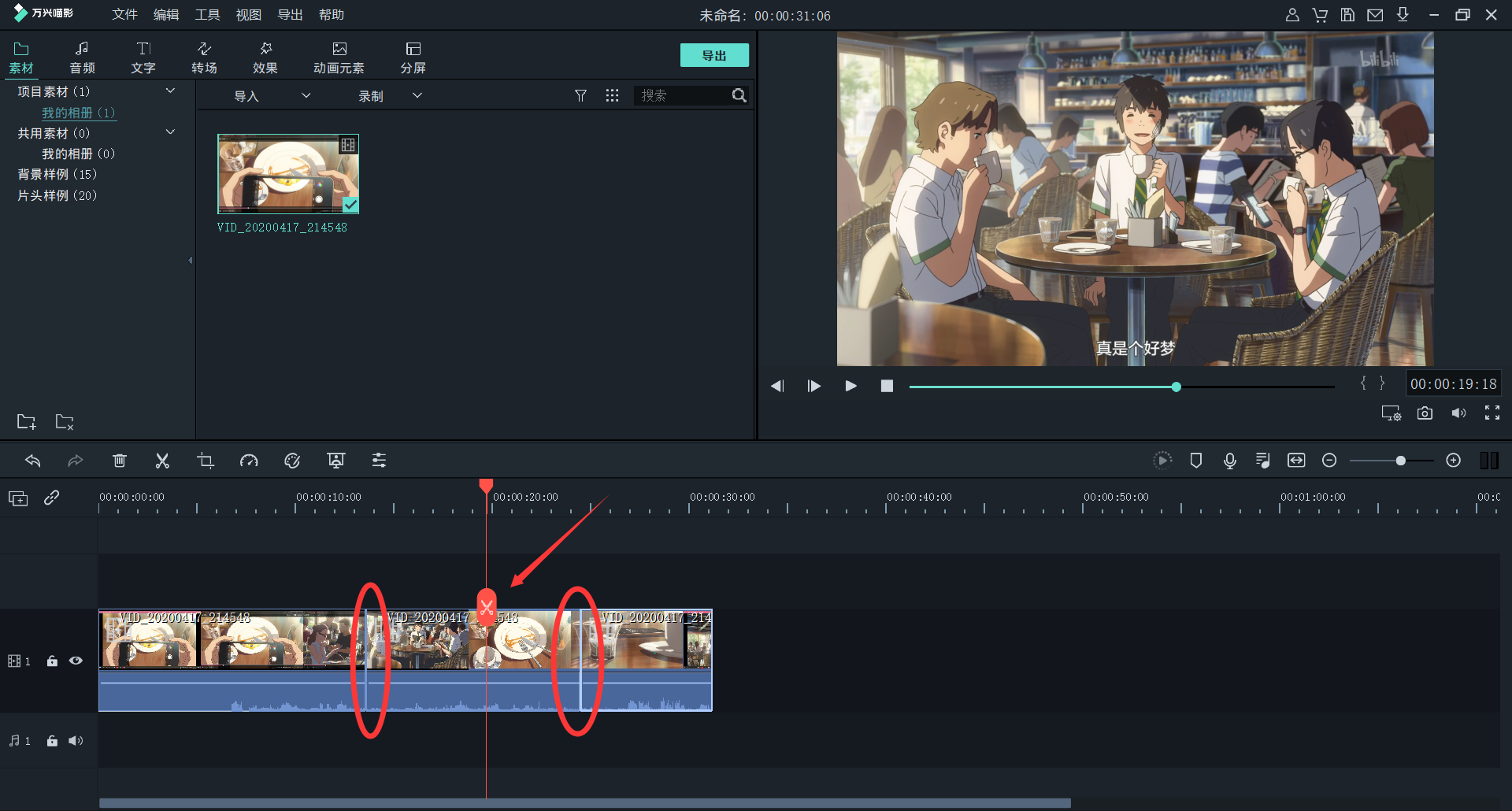Click the 导出 export button
The image size is (1512, 811).
pyautogui.click(x=713, y=55)
